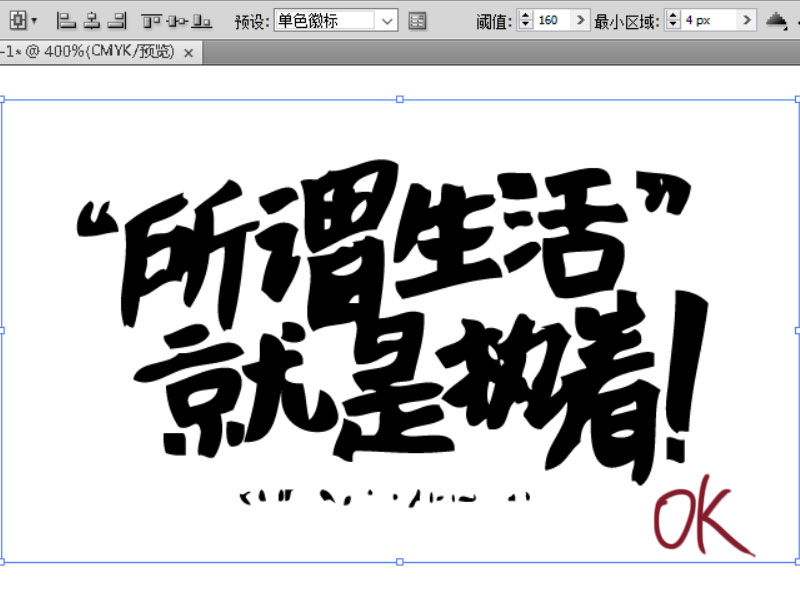
Task: Click the top-center bounding box handle
Action: [x=400, y=99]
